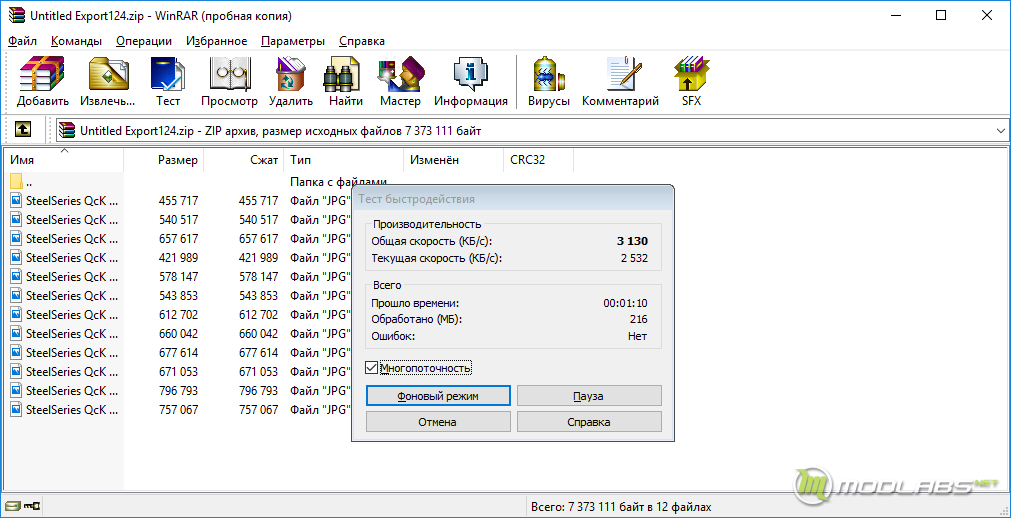Click the Удалить toolbar icon
Image resolution: width=1011 pixels, height=518 pixels.
point(291,81)
